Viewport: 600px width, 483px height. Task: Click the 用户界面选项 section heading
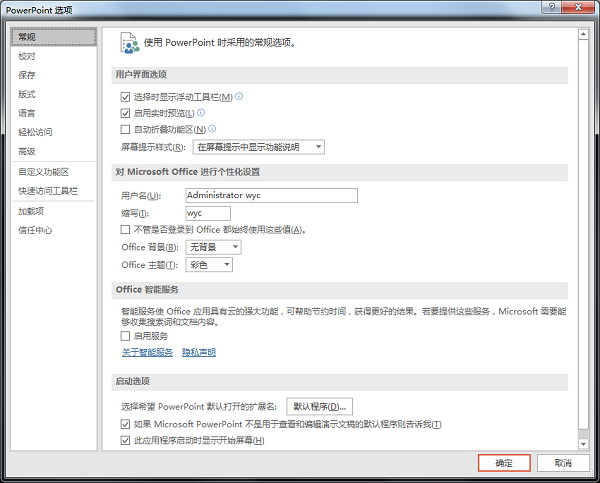pos(141,75)
